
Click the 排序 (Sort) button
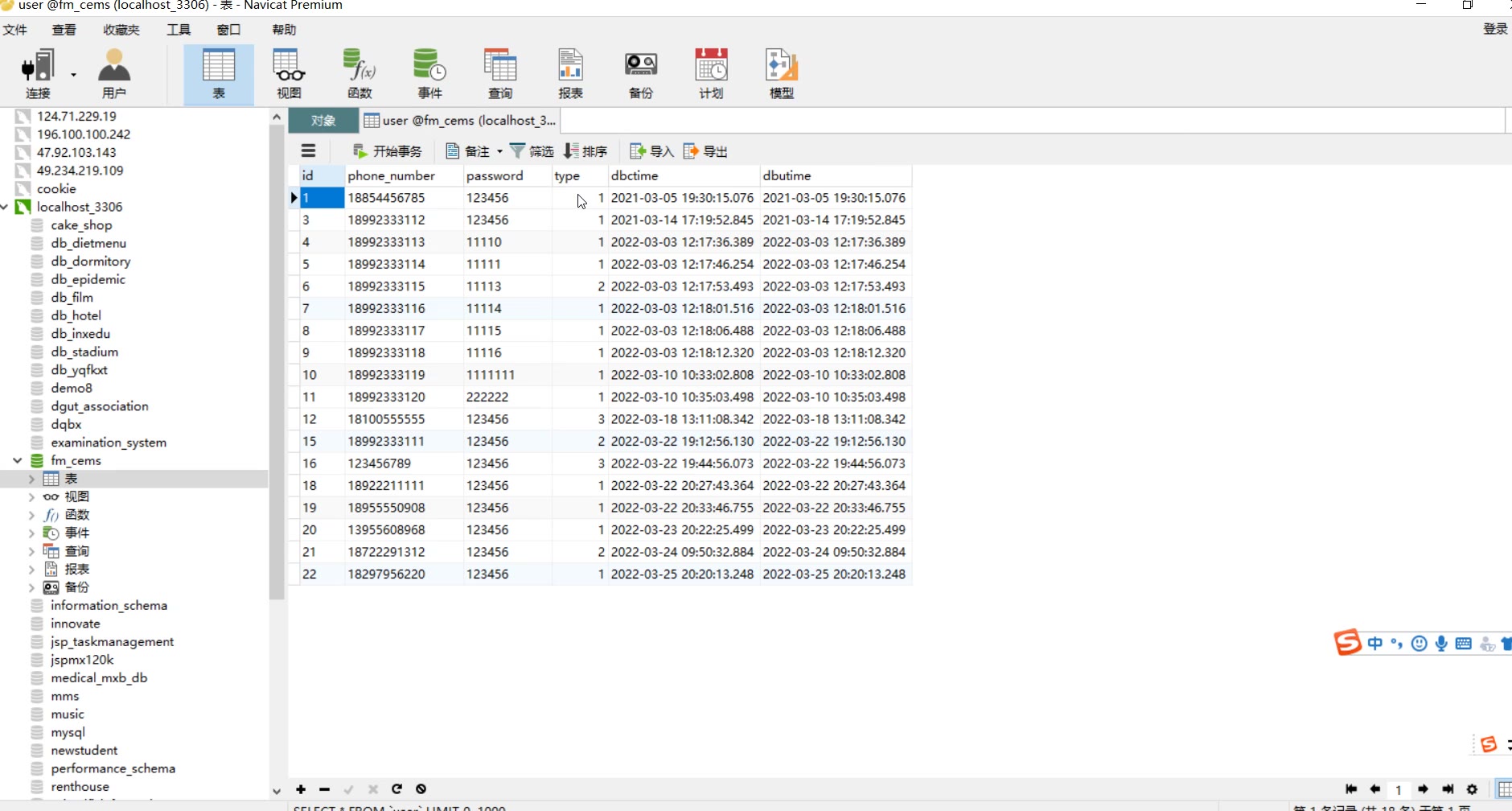pos(585,151)
